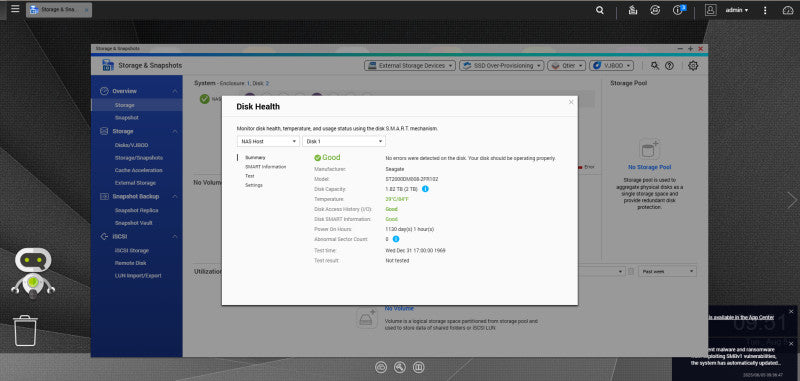Open event notifications info icon

click(678, 10)
